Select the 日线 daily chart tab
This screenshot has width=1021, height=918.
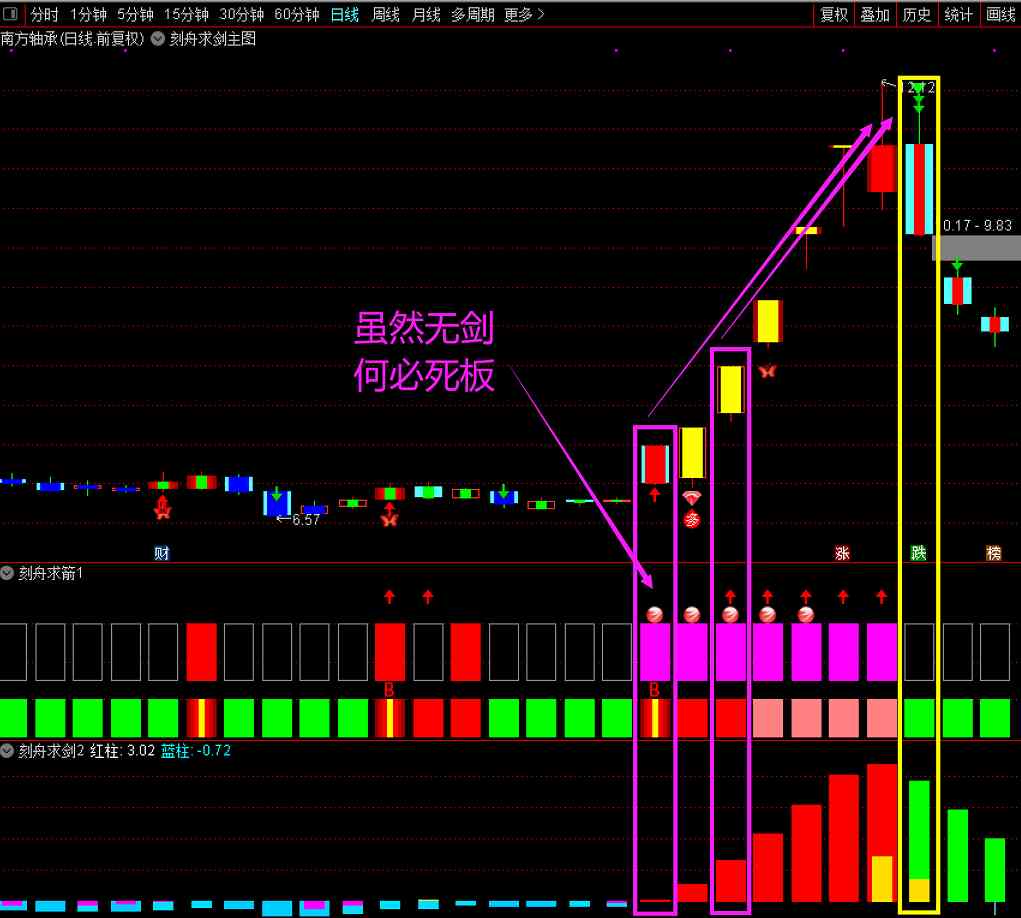[x=344, y=14]
